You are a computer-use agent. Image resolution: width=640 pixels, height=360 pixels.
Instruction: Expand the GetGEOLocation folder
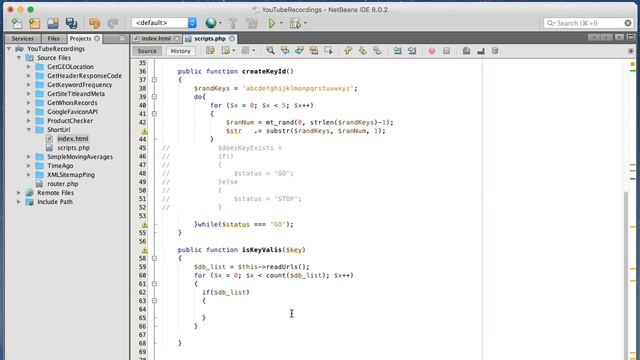point(29,67)
